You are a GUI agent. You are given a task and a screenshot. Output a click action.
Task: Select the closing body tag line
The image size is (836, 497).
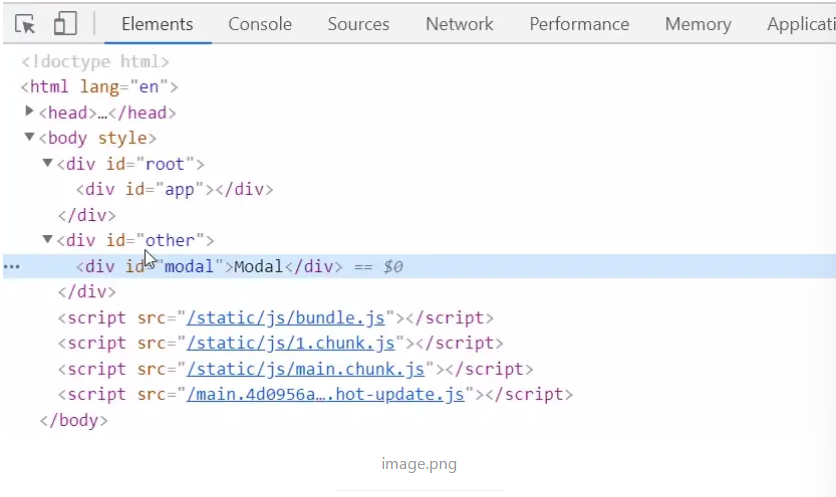73,420
